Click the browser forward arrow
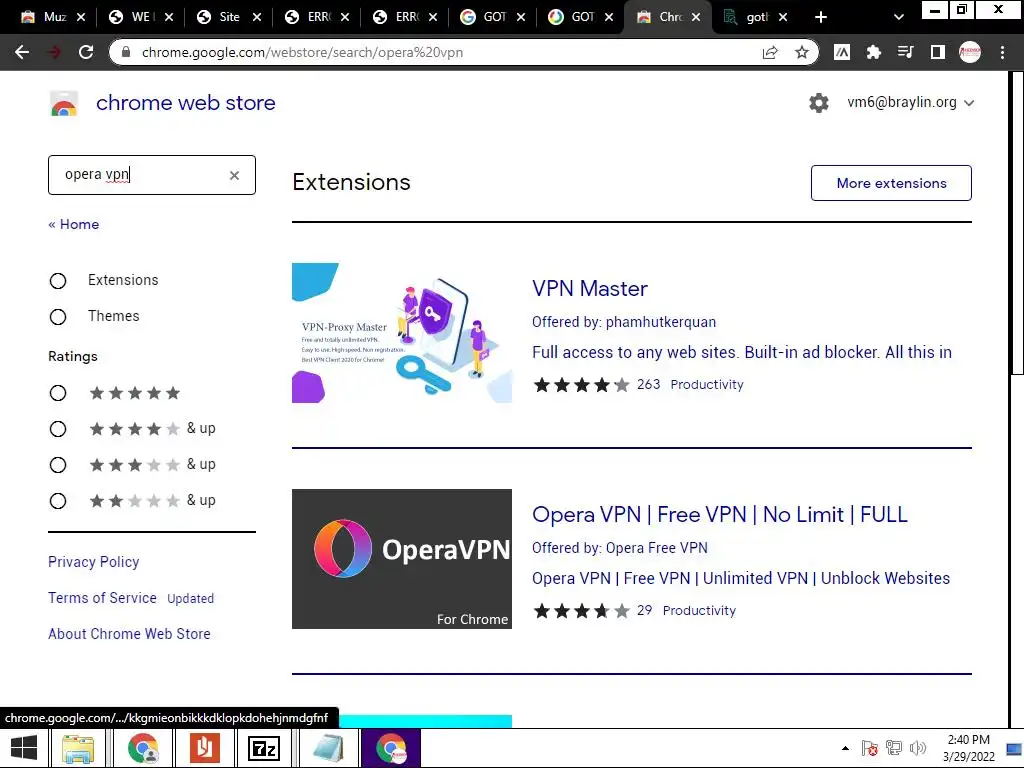This screenshot has width=1024, height=768. pyautogui.click(x=54, y=52)
